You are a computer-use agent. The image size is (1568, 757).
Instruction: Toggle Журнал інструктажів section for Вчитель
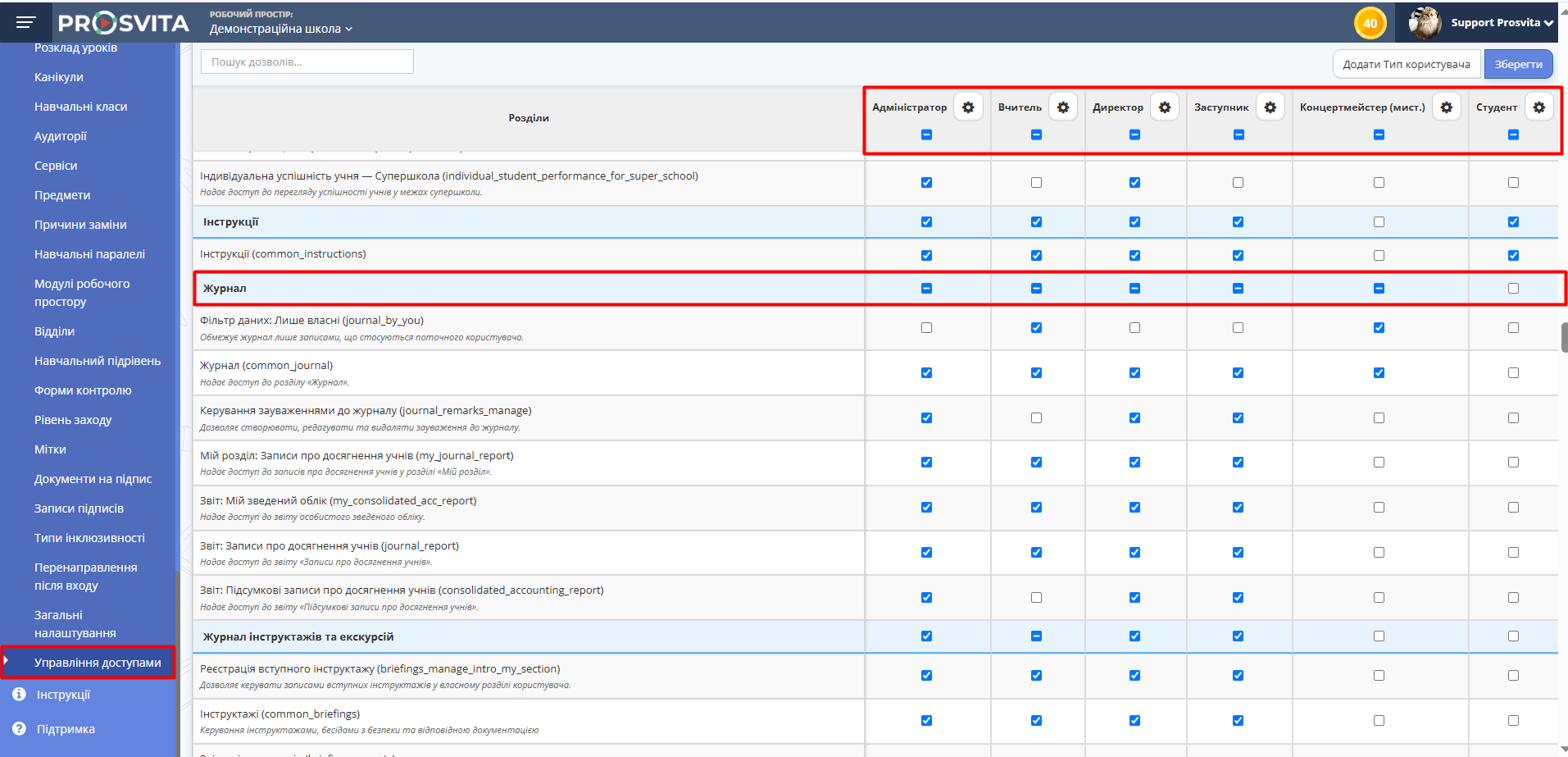coord(1036,636)
